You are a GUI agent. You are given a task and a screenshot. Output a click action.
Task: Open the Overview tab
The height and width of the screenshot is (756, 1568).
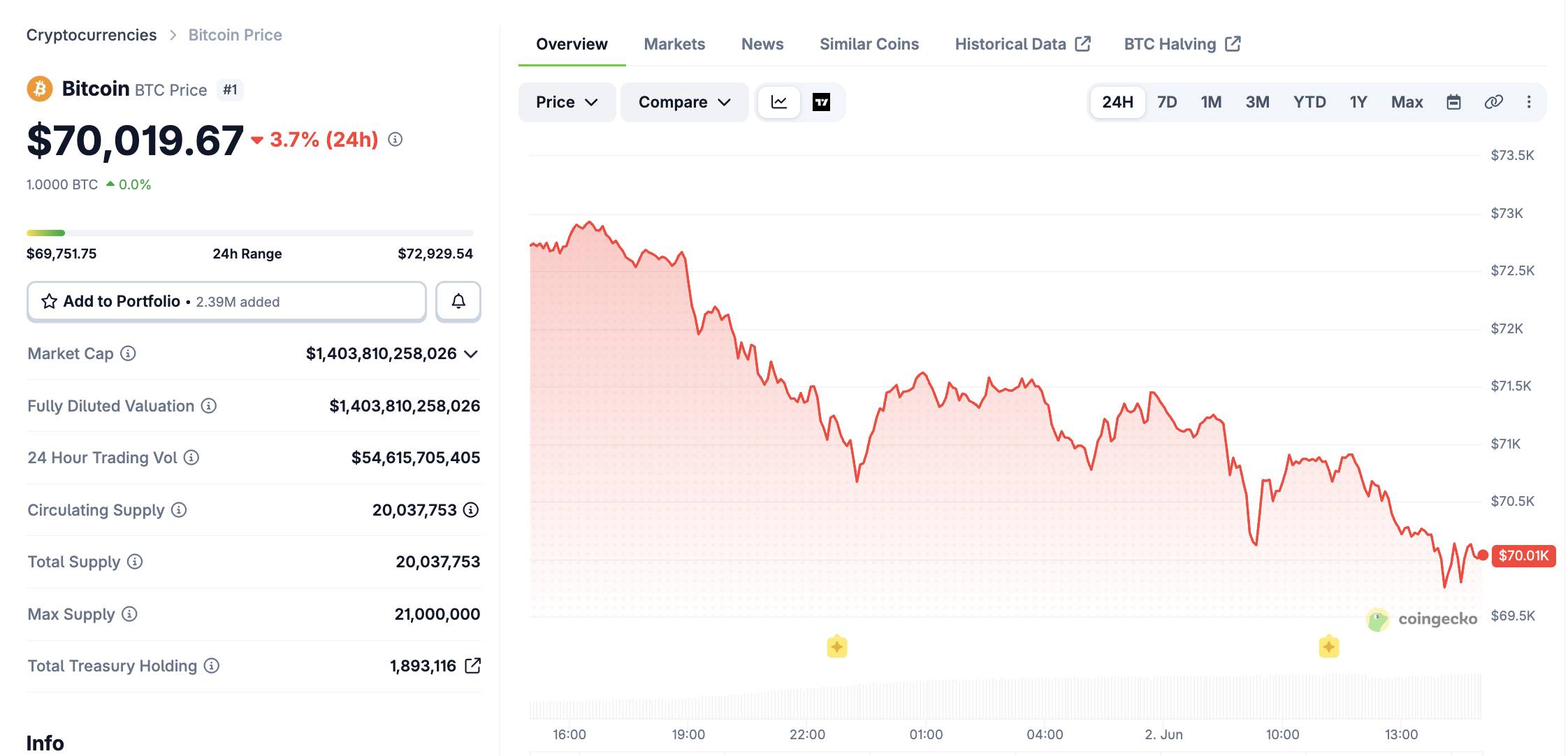(572, 44)
